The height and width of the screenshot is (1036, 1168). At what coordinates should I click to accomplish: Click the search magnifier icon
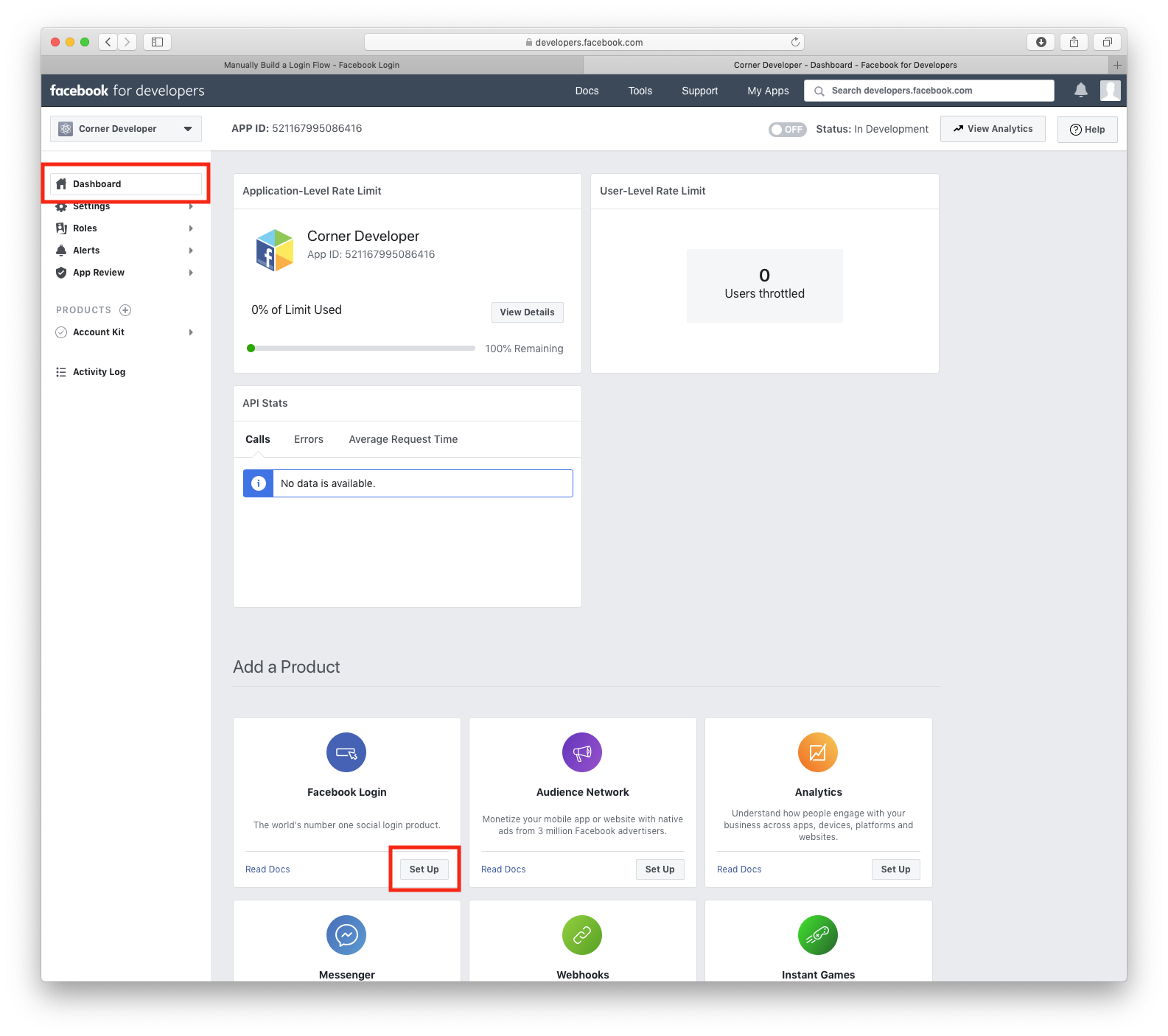pos(819,91)
